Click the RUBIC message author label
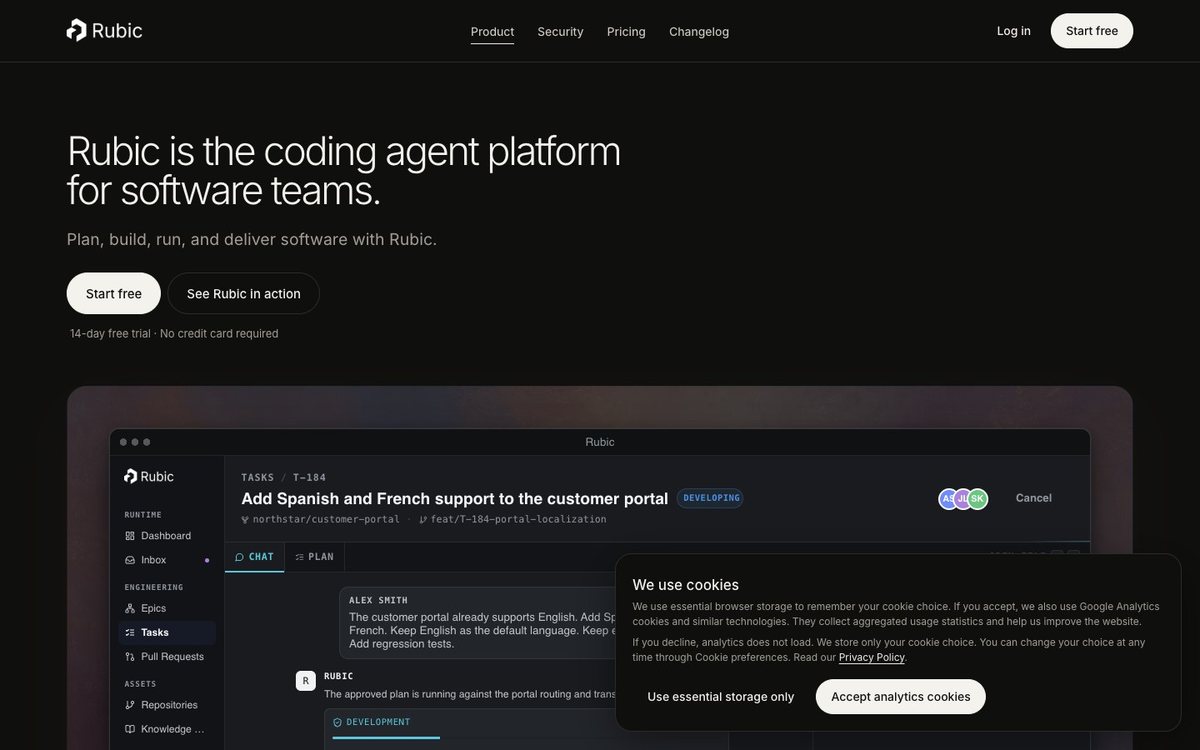Image resolution: width=1200 pixels, height=750 pixels. tap(339, 676)
